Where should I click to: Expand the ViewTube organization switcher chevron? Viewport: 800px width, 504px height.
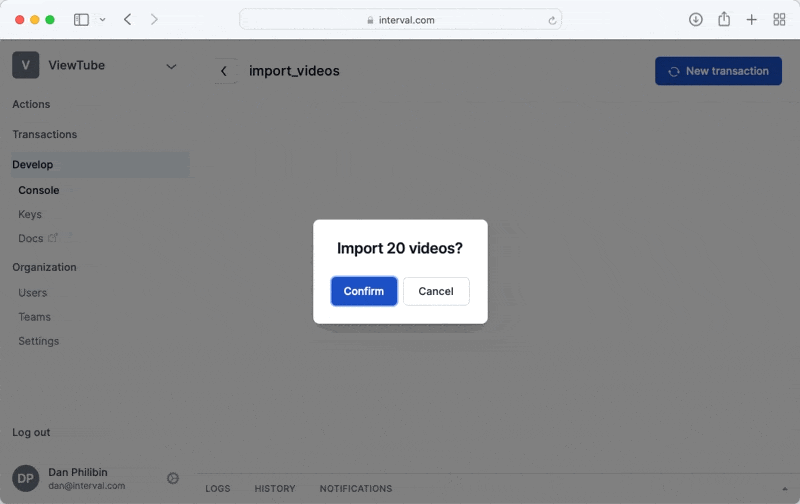click(x=171, y=66)
